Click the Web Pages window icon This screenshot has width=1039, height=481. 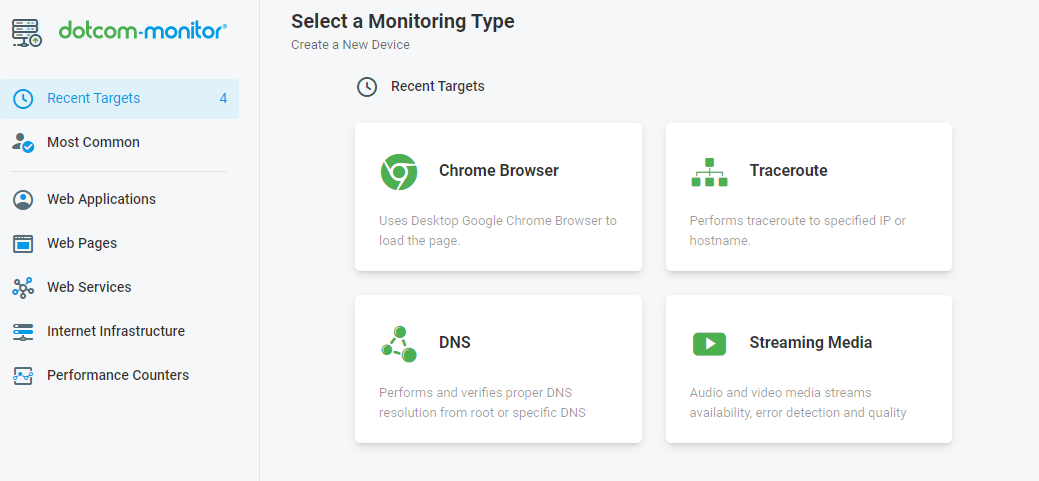point(23,244)
